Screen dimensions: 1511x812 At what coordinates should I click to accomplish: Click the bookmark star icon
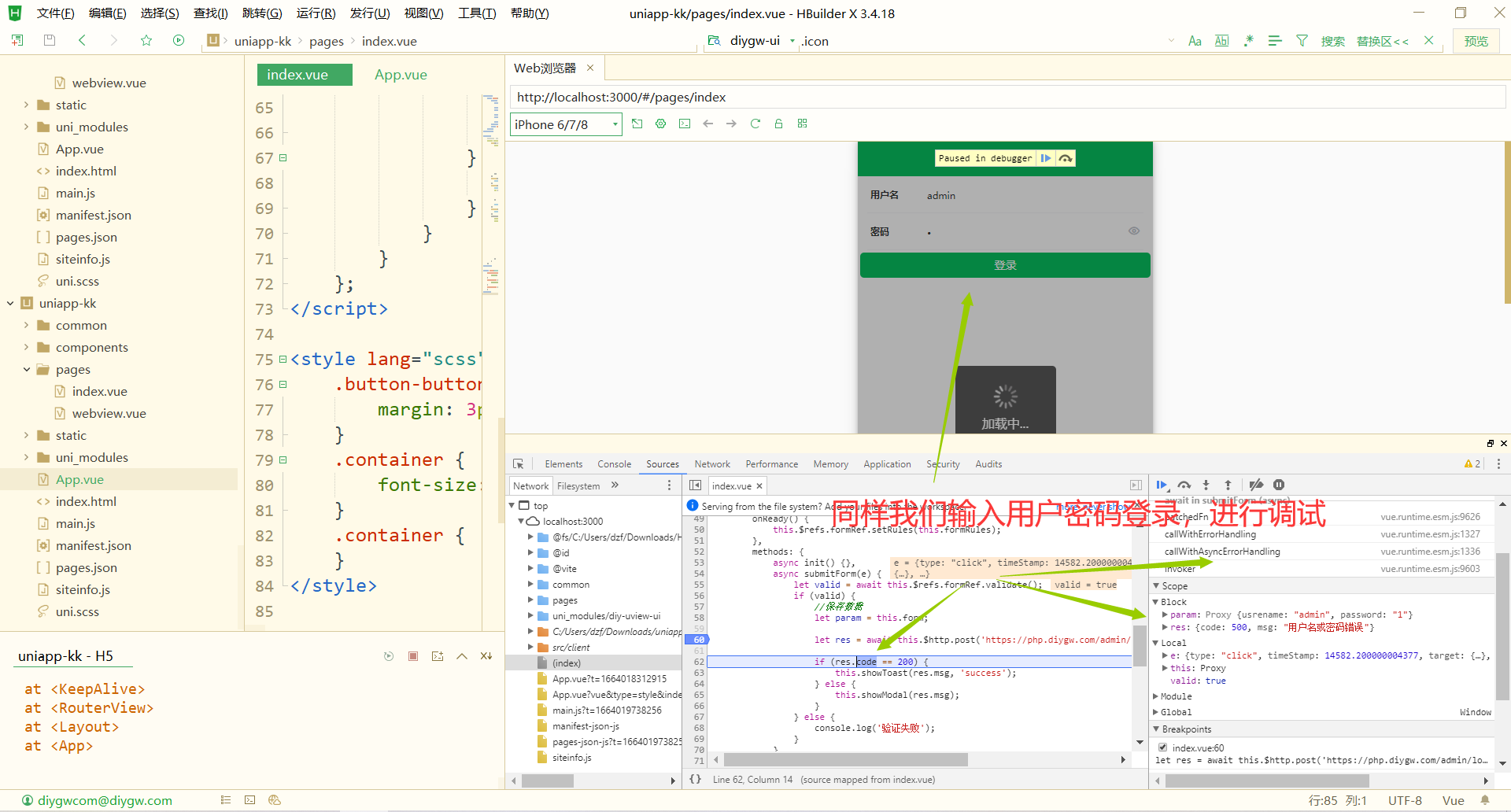146,40
